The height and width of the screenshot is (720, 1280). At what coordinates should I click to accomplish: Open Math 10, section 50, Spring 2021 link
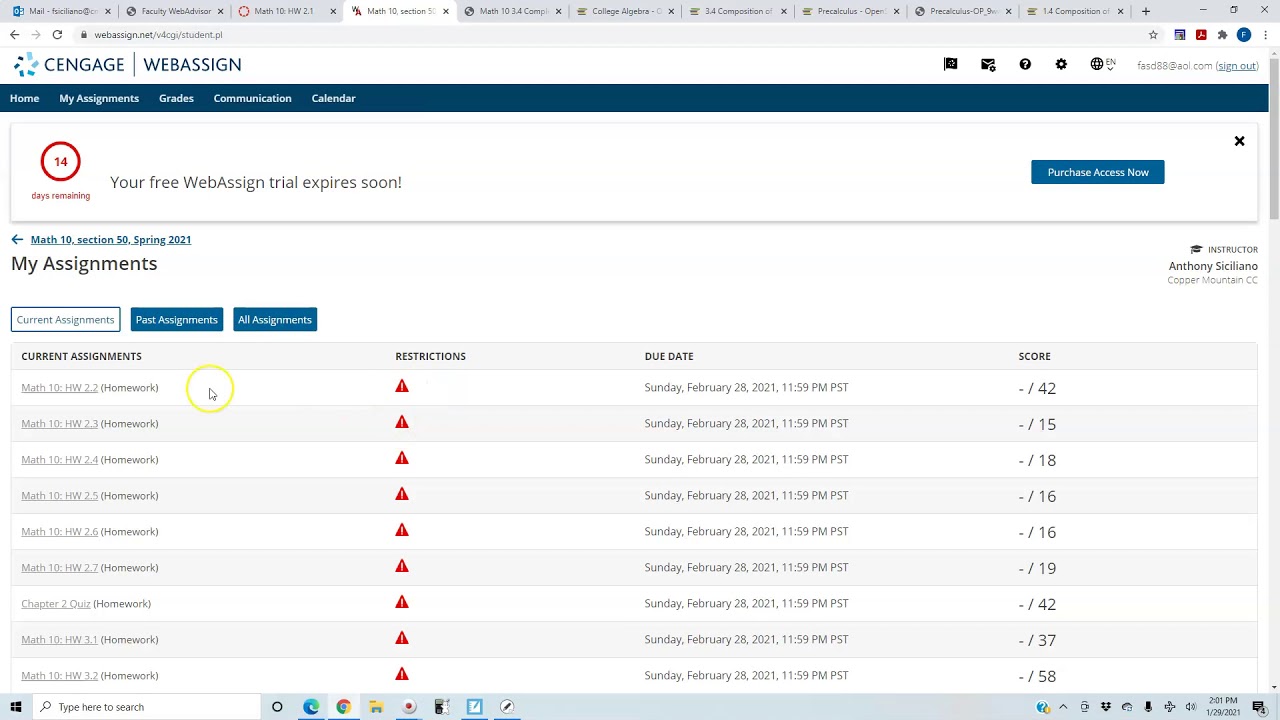tap(110, 240)
